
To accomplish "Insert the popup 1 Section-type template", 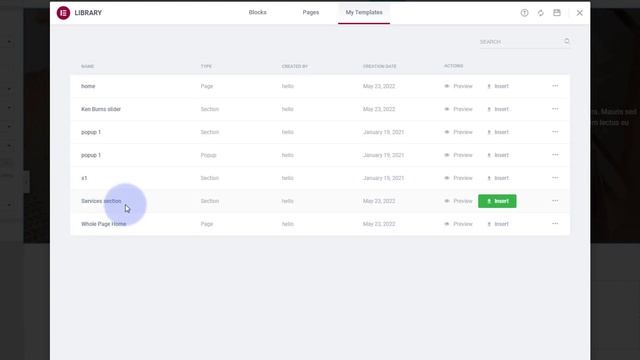I will point(498,132).
